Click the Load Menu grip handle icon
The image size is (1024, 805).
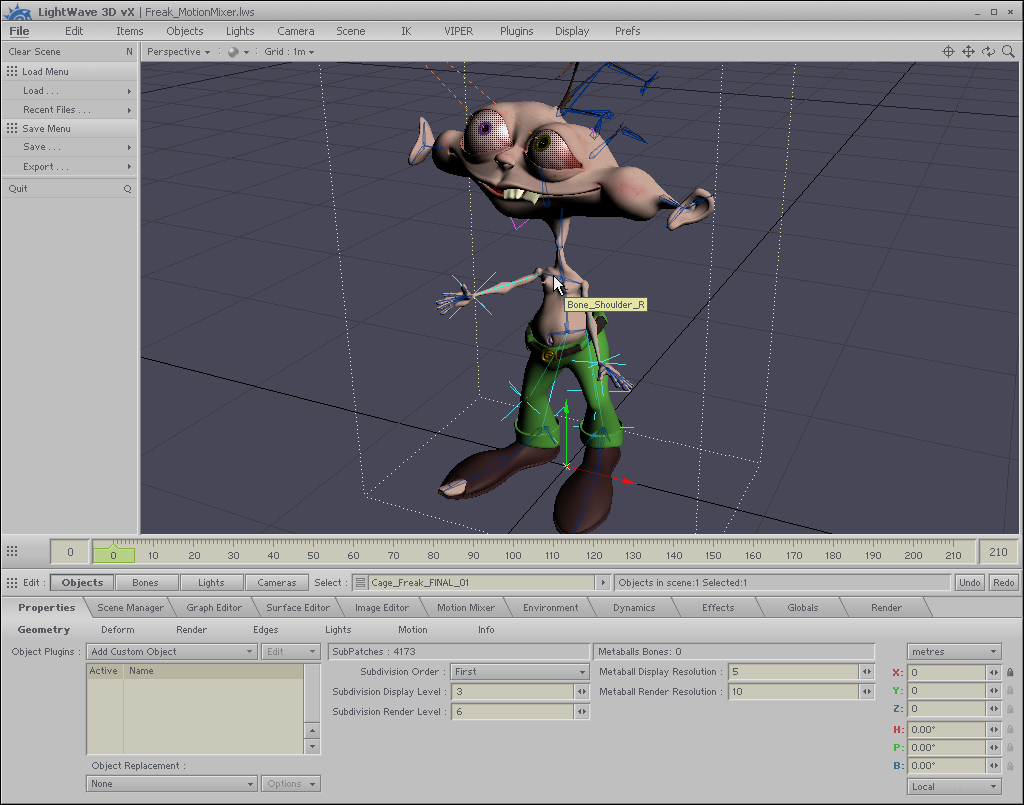(12, 72)
